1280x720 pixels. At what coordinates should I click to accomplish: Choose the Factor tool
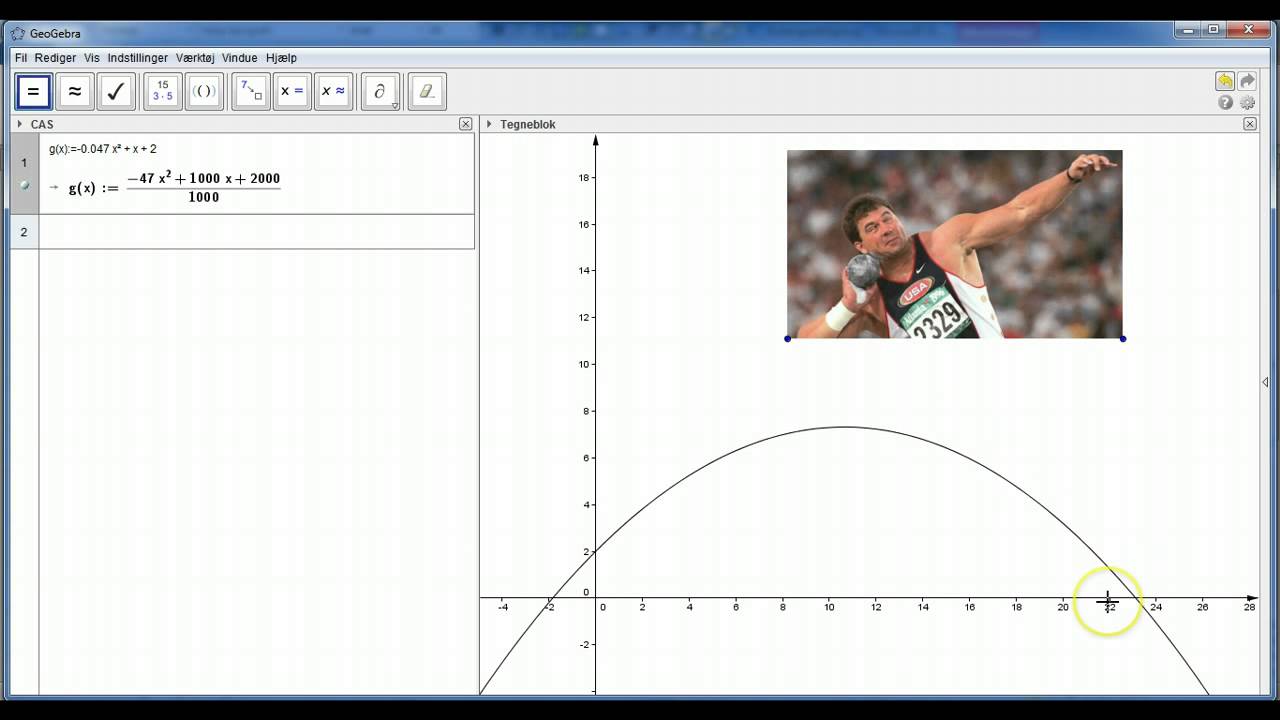pos(162,91)
